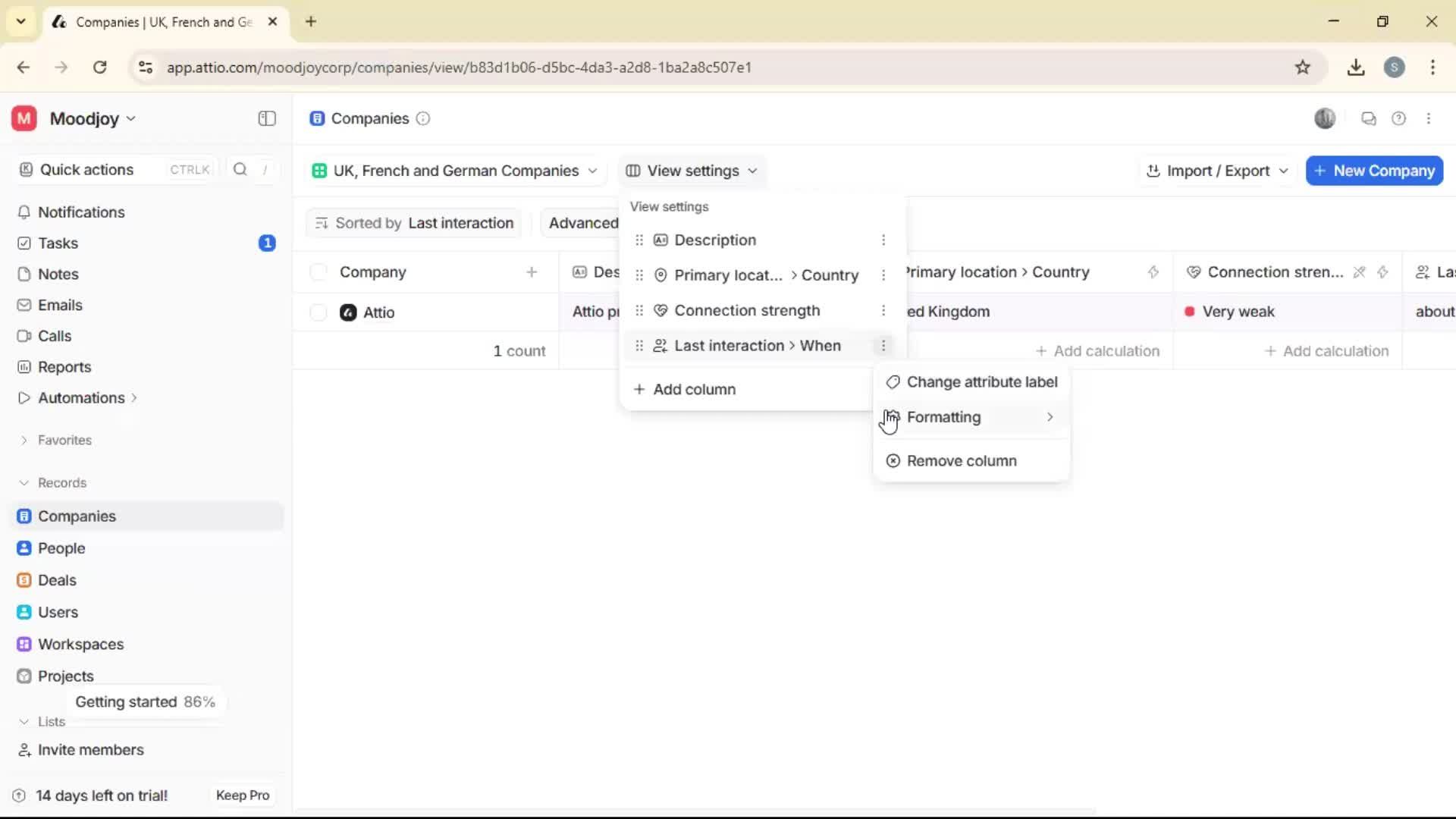Choose Remove column from the menu
This screenshot has width=1456, height=819.
(962, 460)
